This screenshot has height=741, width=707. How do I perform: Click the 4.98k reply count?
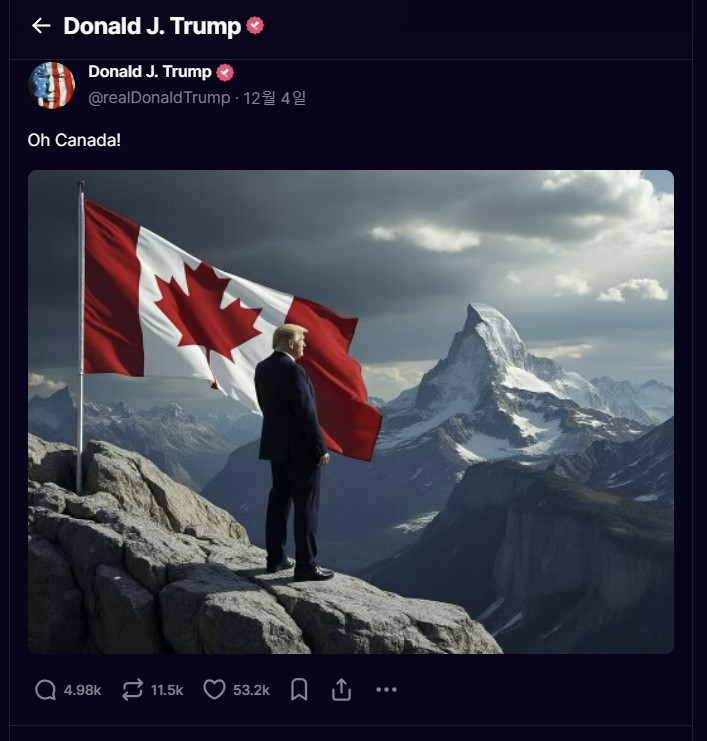[82, 690]
